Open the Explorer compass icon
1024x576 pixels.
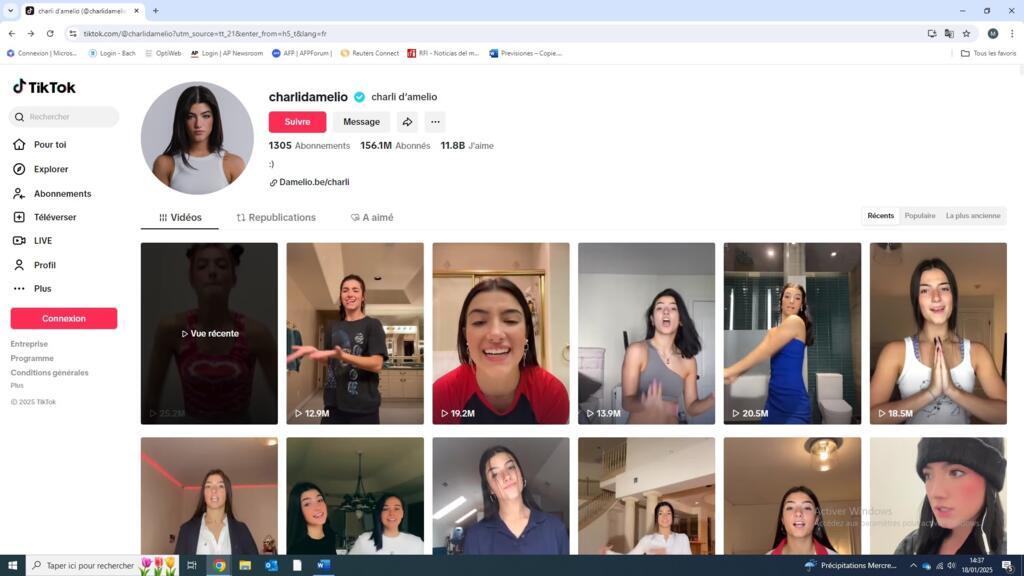[21, 168]
